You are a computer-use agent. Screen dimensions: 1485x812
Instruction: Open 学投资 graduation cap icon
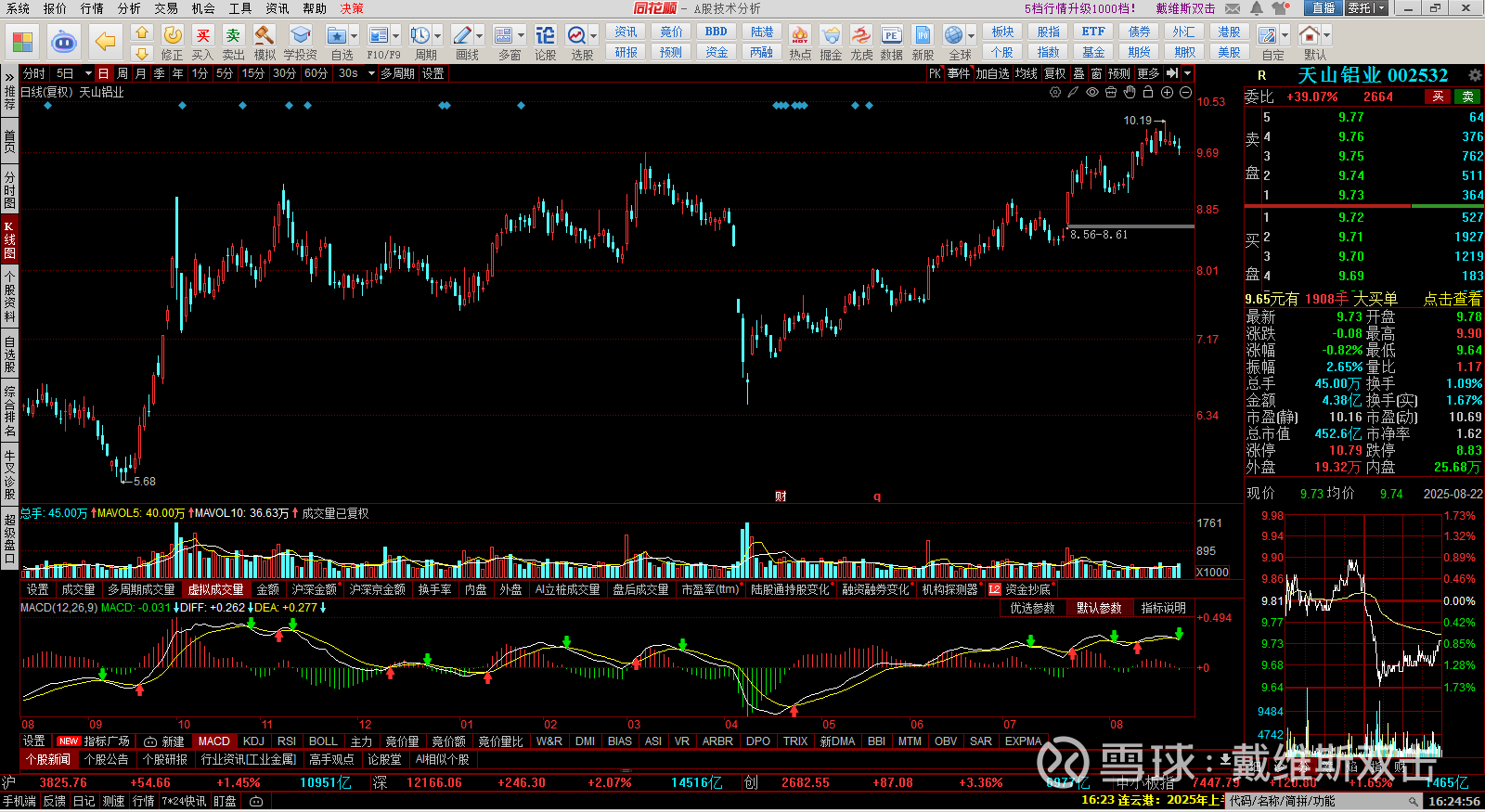click(300, 43)
